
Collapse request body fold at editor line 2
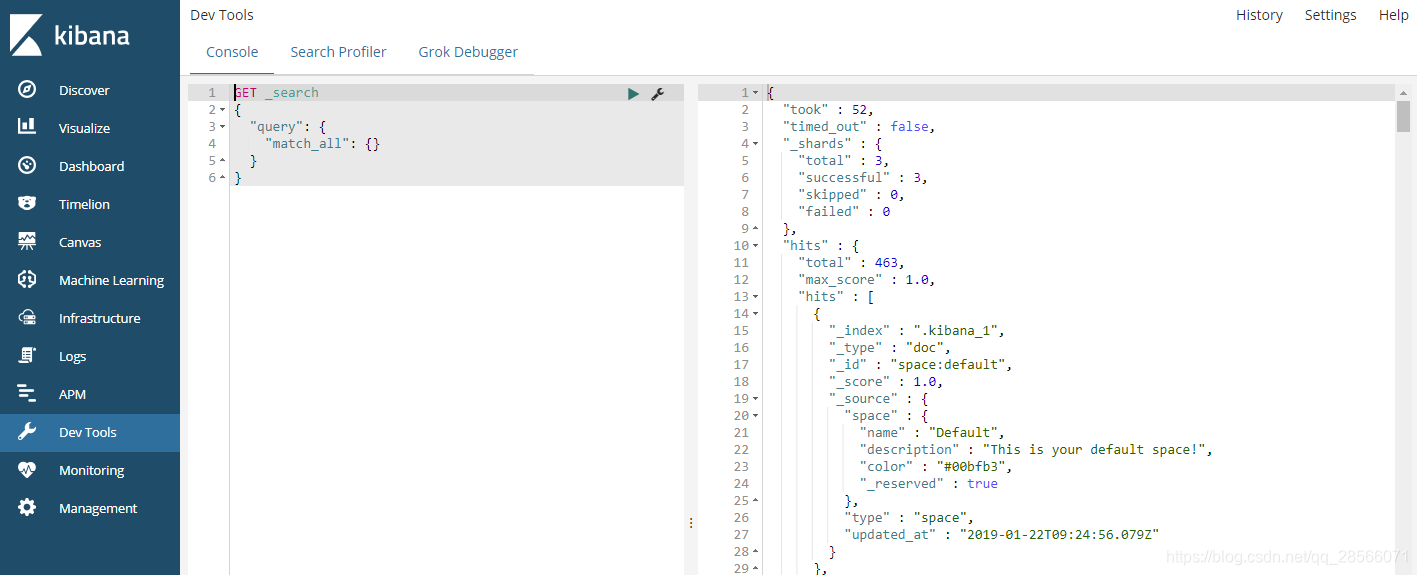point(222,110)
